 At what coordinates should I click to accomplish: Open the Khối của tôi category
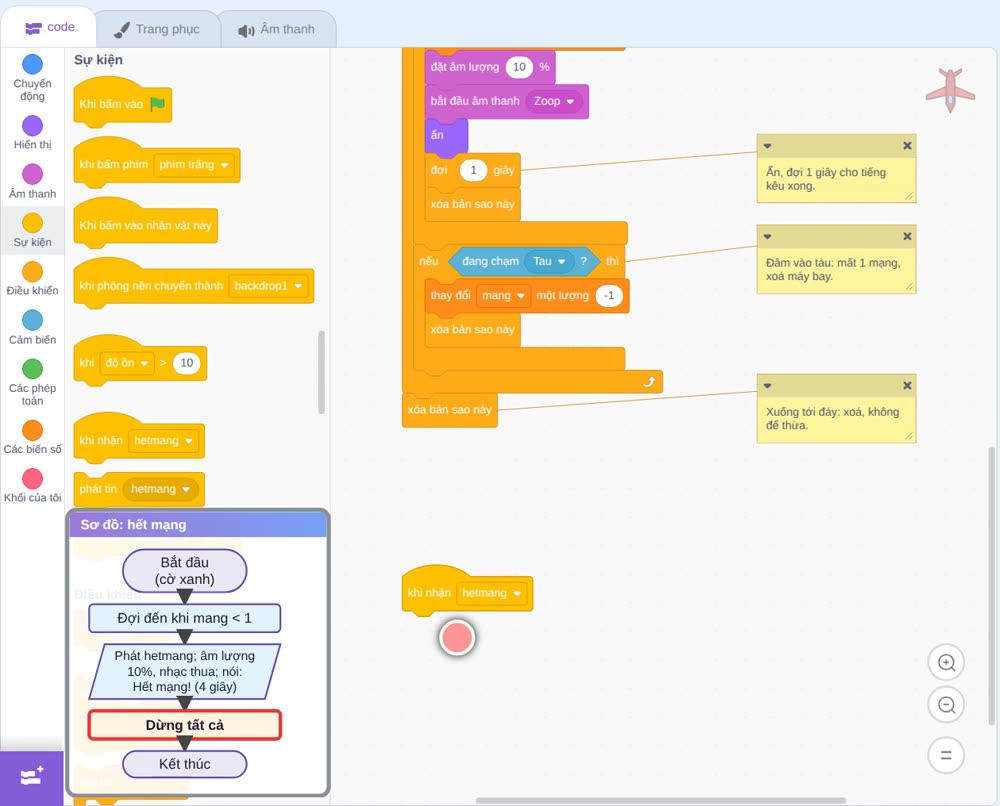33,485
